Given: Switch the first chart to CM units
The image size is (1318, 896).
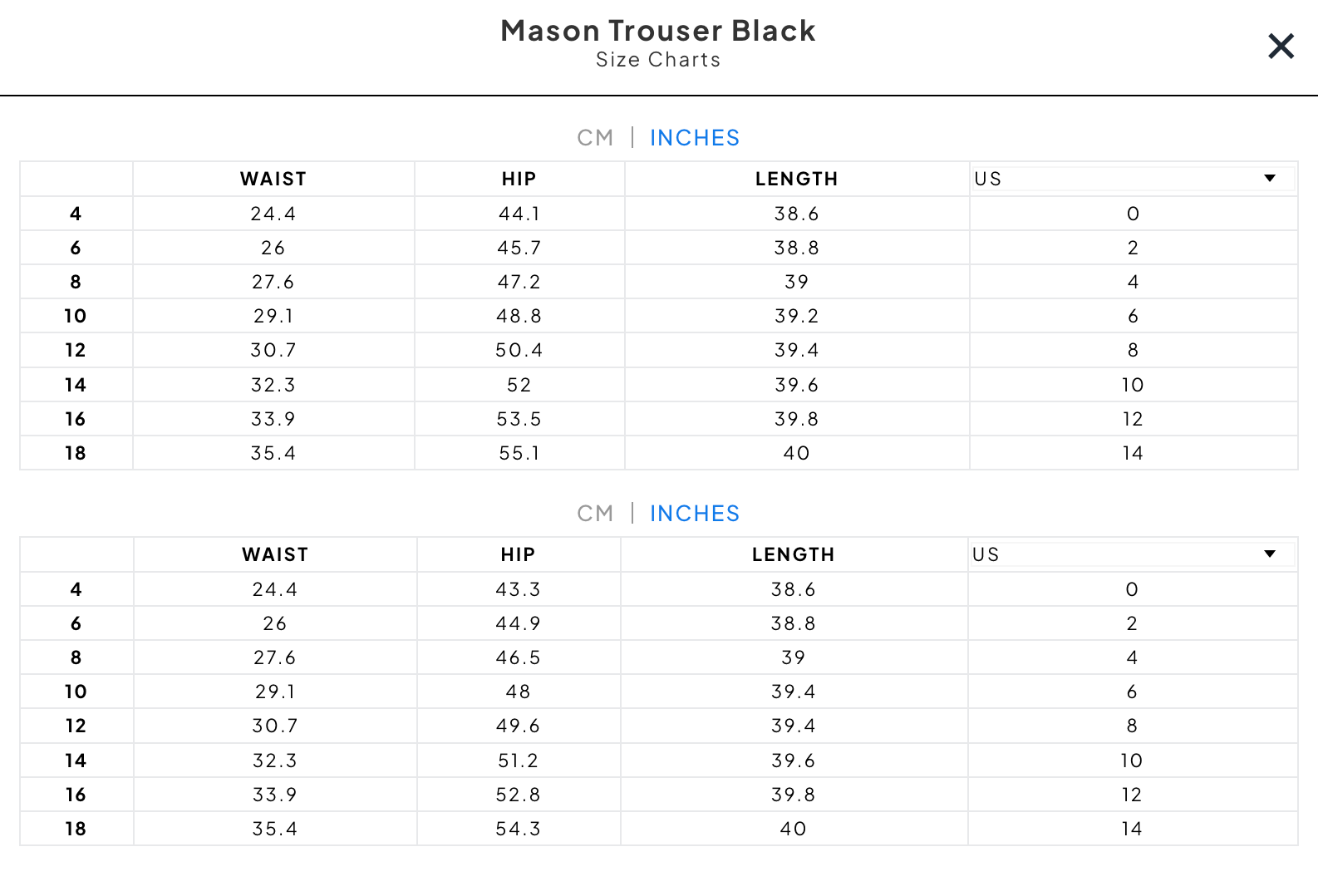Looking at the screenshot, I should coord(595,138).
